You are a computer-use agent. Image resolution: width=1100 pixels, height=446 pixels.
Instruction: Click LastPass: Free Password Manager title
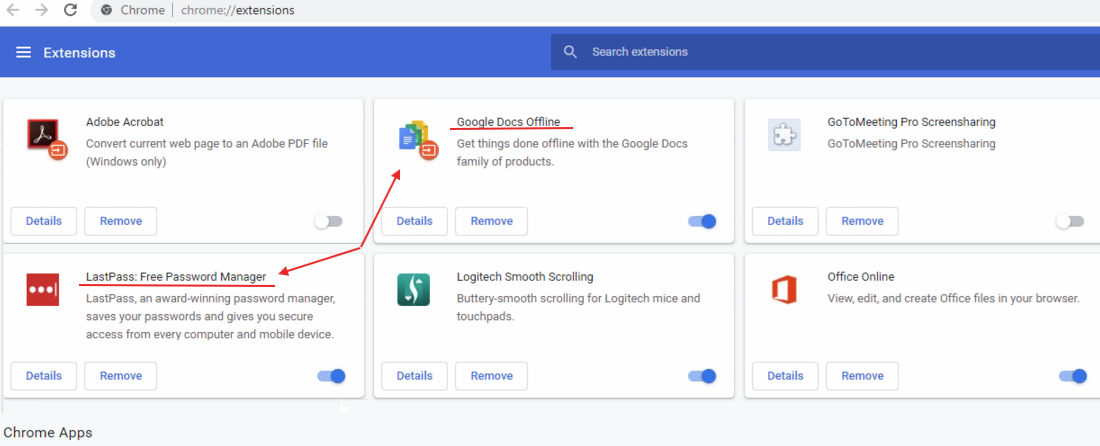pos(176,276)
